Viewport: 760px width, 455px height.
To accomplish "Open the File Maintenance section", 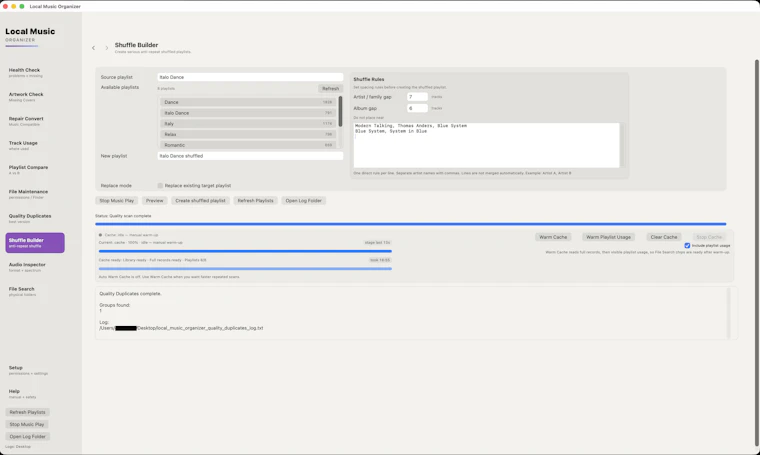I will [x=35, y=194].
